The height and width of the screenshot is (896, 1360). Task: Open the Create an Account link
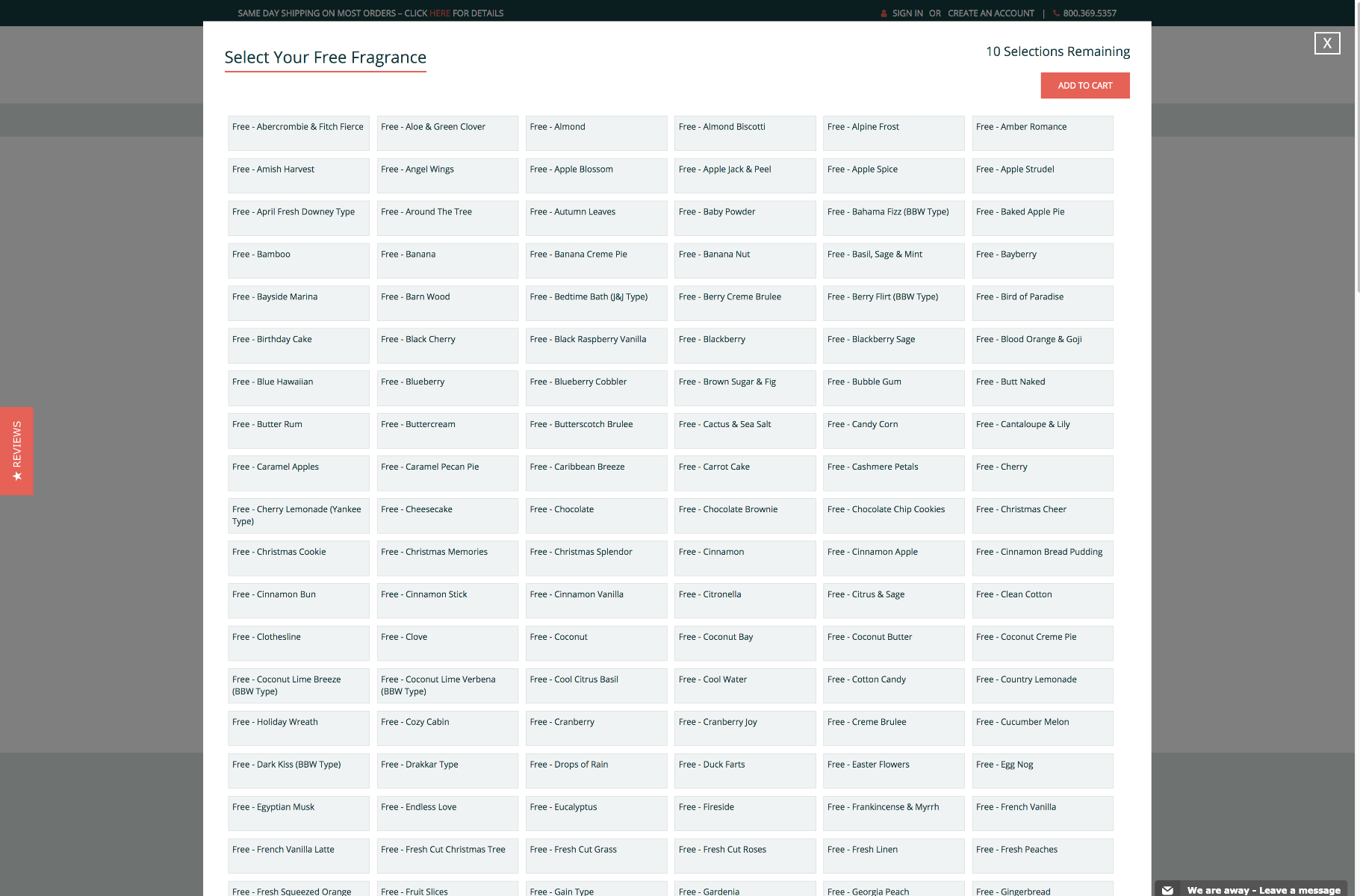point(990,13)
